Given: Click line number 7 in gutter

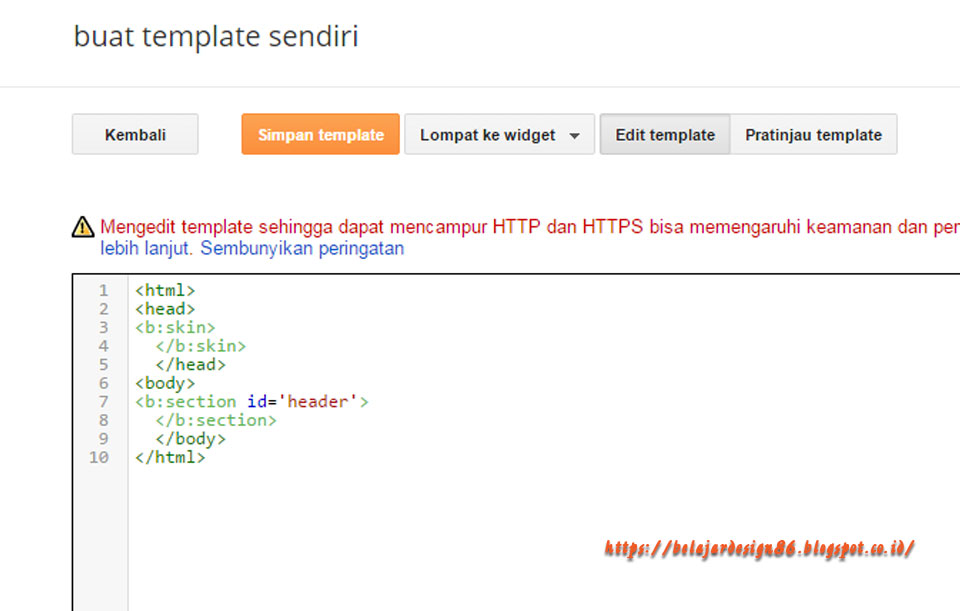Looking at the screenshot, I should 103,402.
